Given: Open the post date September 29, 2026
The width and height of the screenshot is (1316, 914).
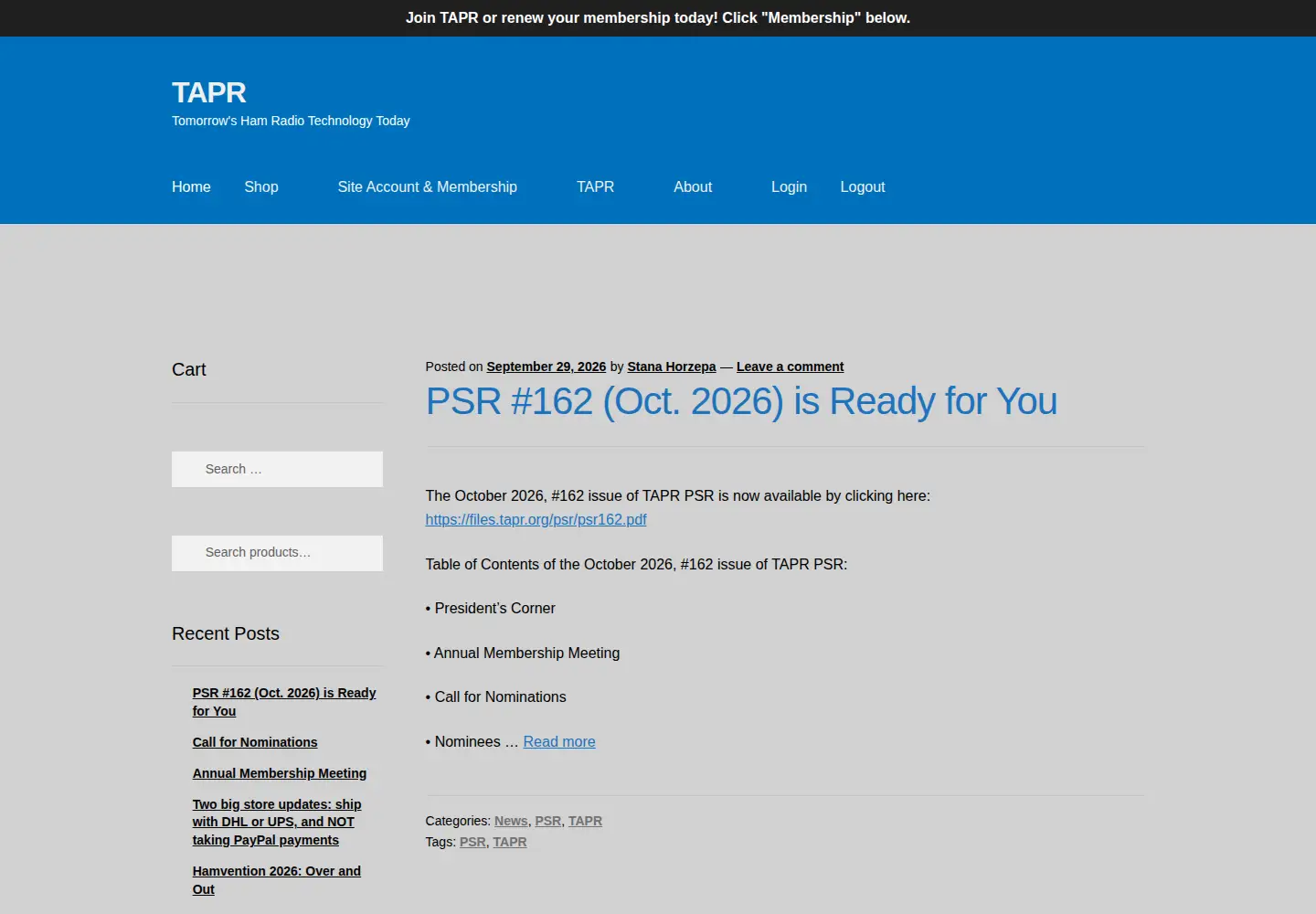Looking at the screenshot, I should tap(547, 367).
